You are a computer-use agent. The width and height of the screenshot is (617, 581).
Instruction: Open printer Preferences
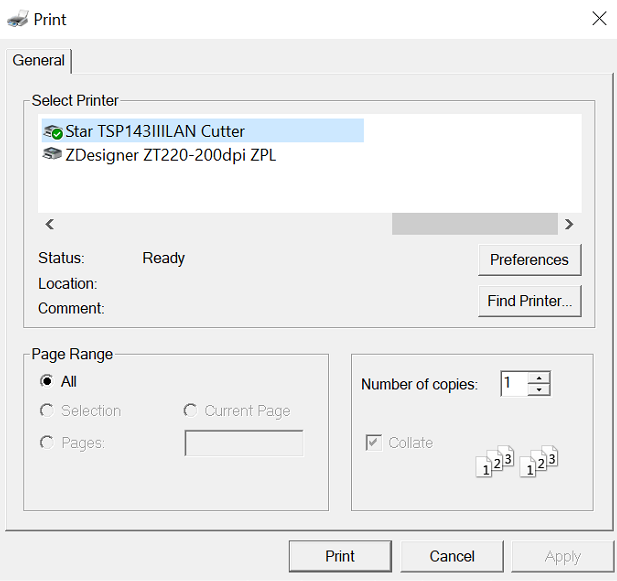click(529, 259)
